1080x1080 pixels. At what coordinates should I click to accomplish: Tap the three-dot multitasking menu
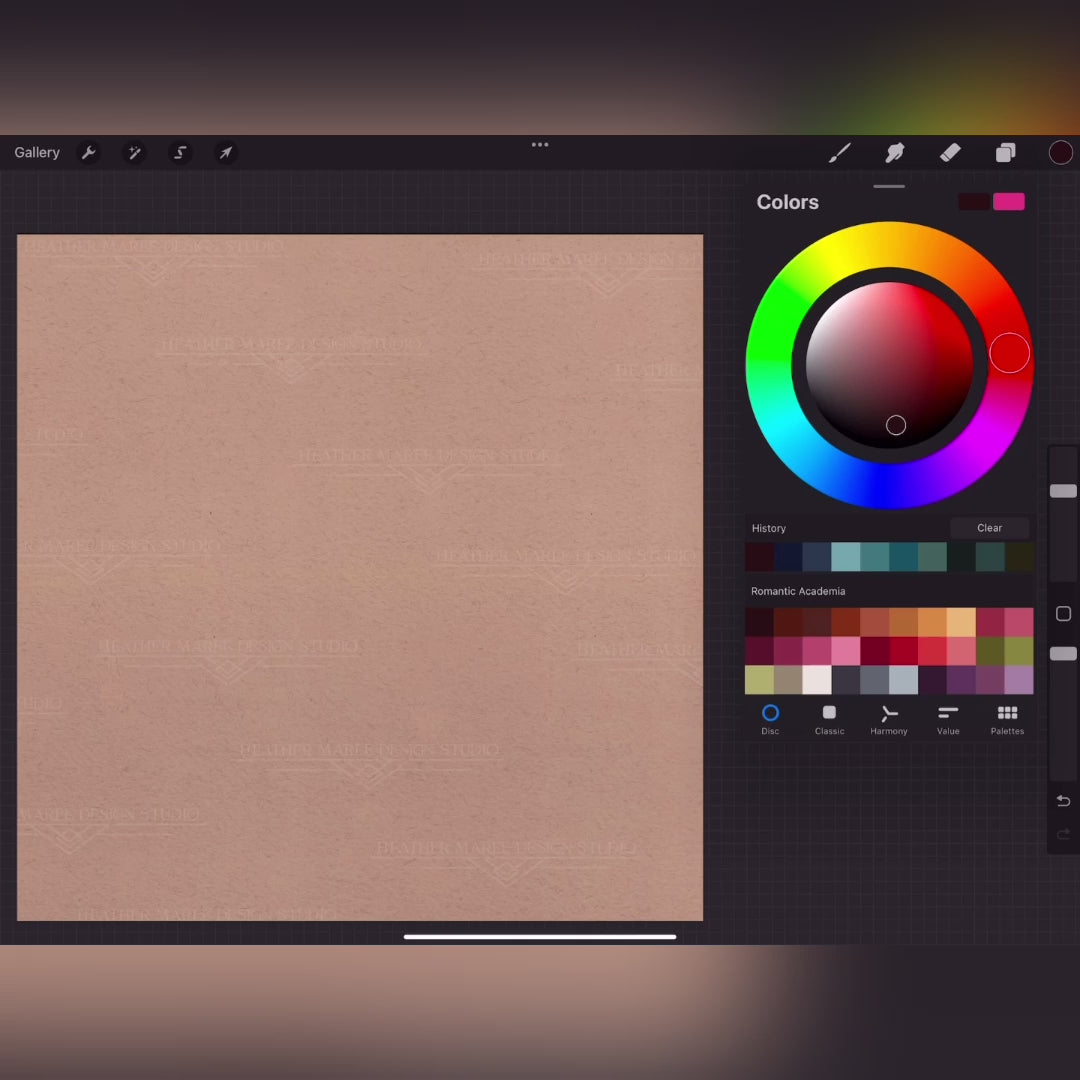click(x=540, y=145)
